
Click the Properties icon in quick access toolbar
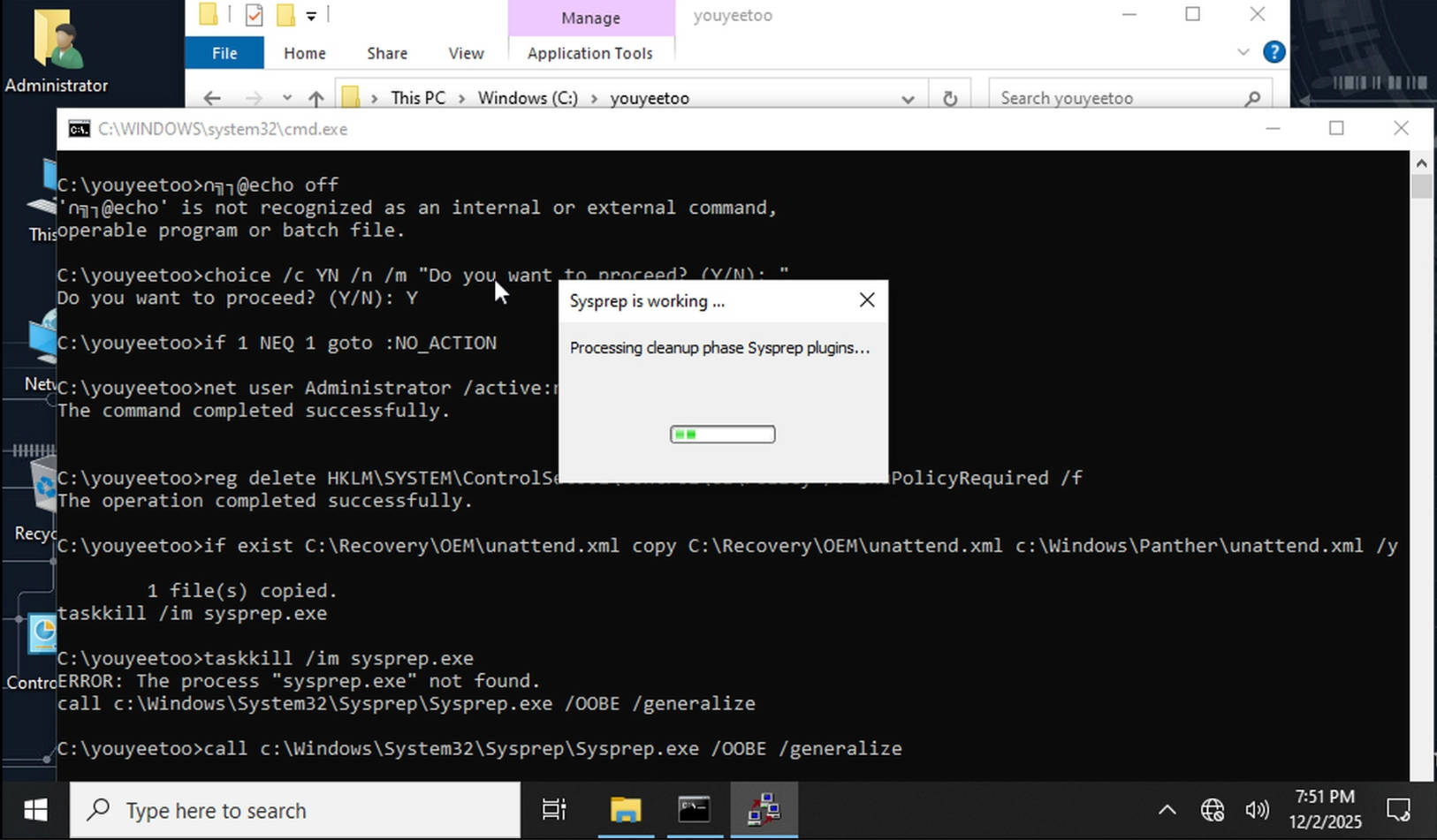click(x=254, y=15)
